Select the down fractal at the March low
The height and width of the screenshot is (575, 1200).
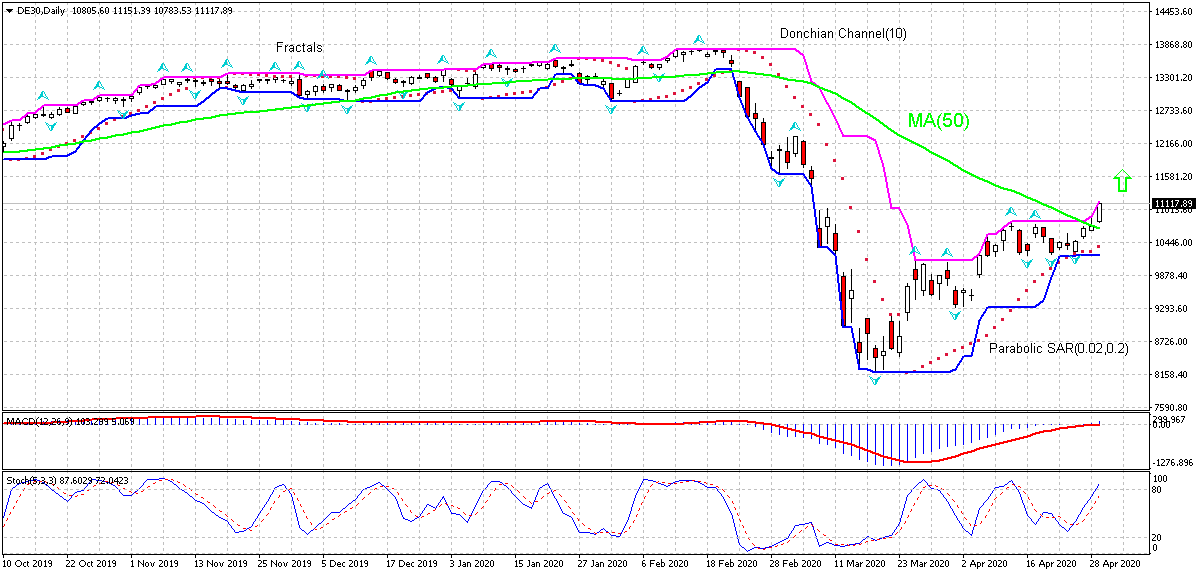[x=876, y=381]
